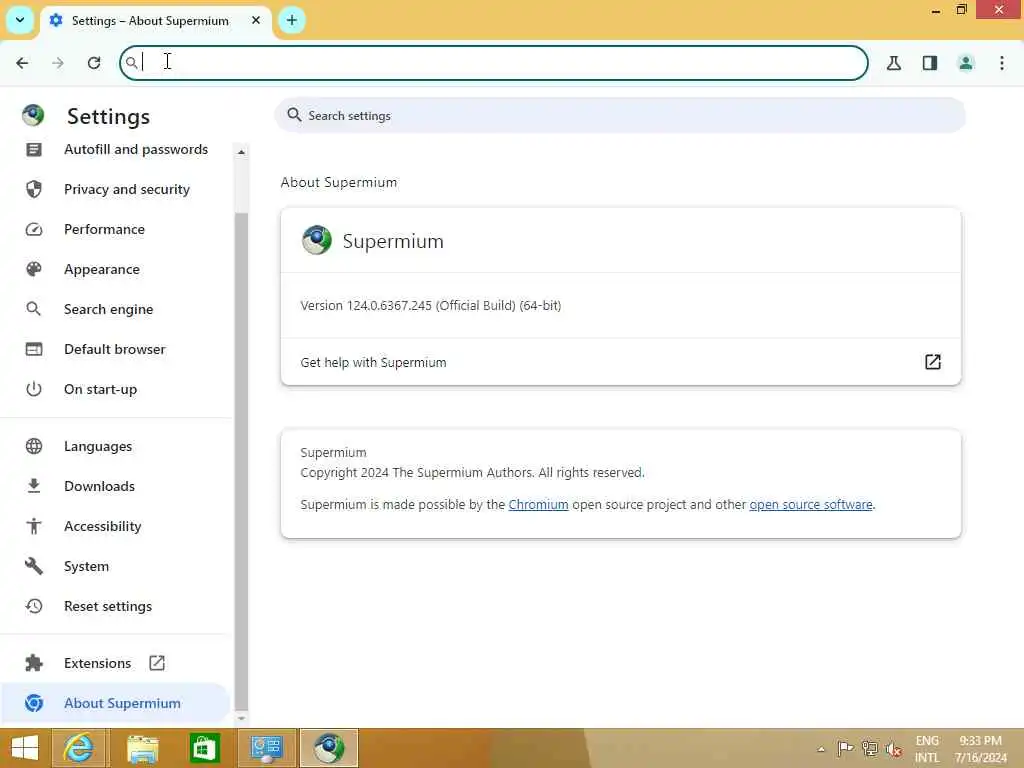Click the Search engine magnifier icon
The width and height of the screenshot is (1024, 768).
coord(34,309)
